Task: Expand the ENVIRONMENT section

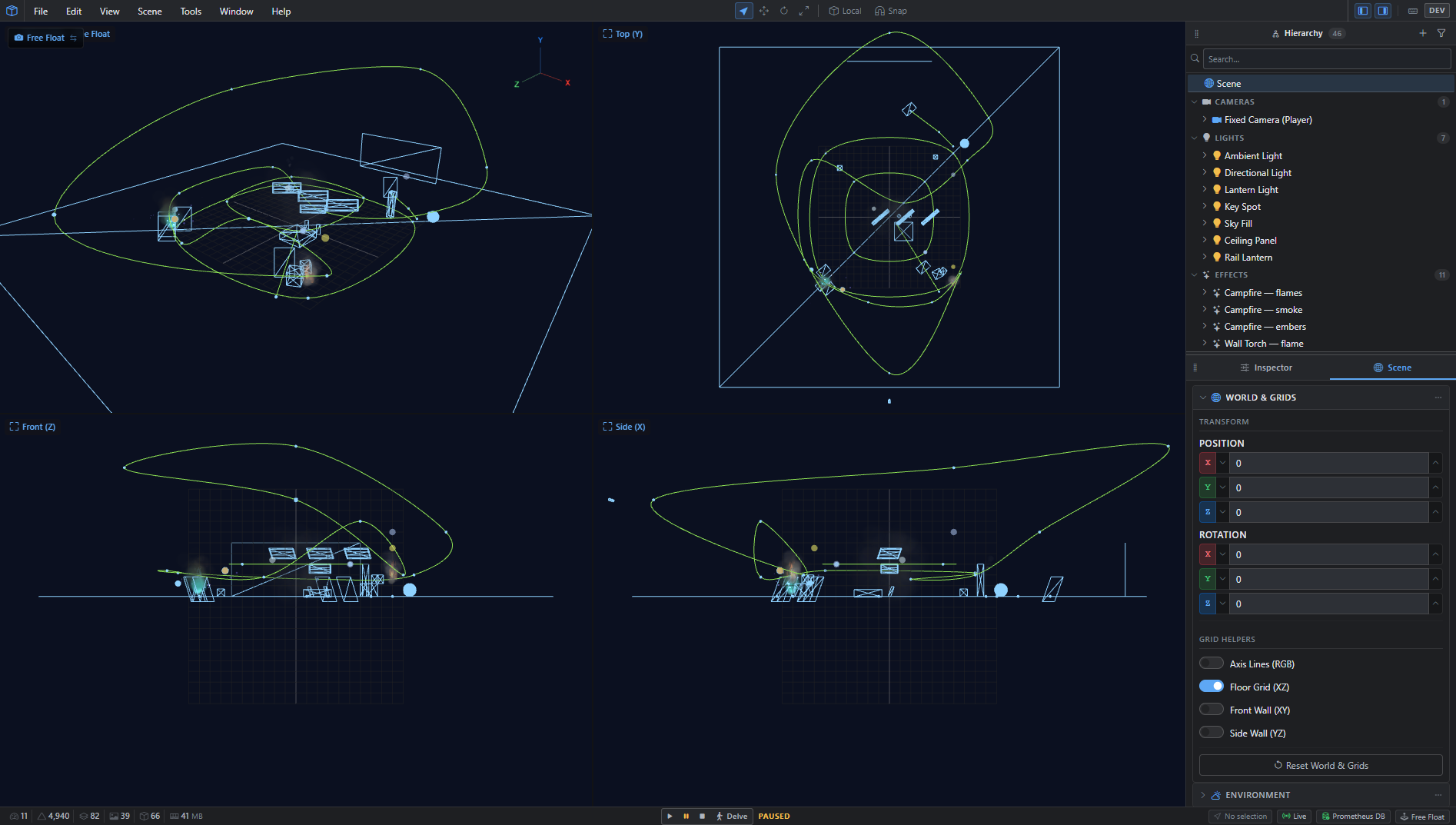Action: (1202, 795)
